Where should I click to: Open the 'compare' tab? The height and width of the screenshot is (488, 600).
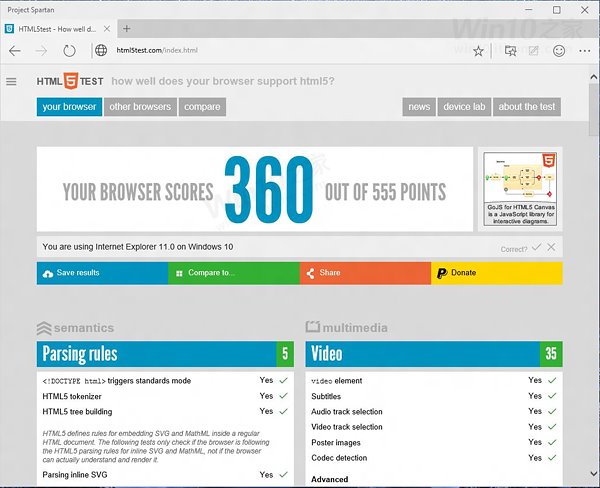(x=202, y=107)
